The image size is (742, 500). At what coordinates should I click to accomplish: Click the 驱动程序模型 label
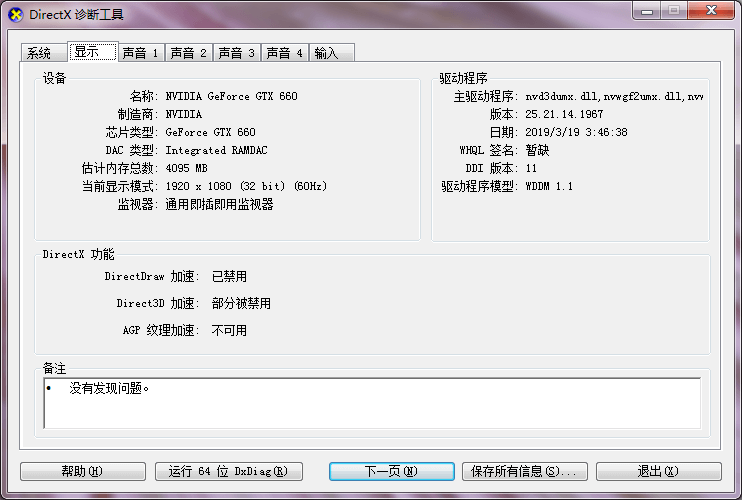(479, 186)
